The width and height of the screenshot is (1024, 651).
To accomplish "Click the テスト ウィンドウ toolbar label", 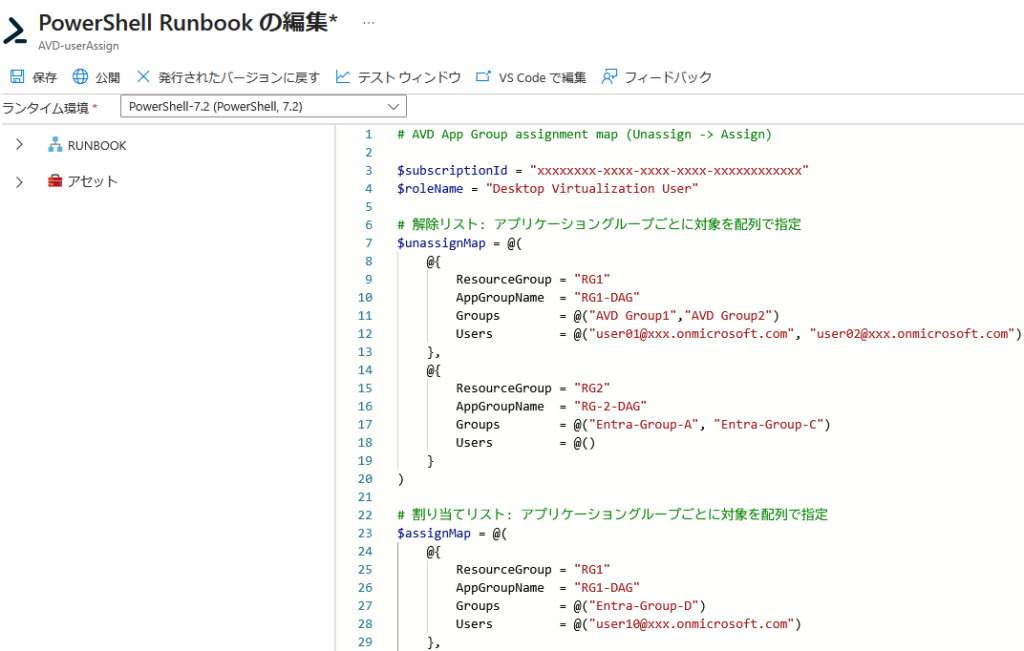I will click(x=409, y=78).
